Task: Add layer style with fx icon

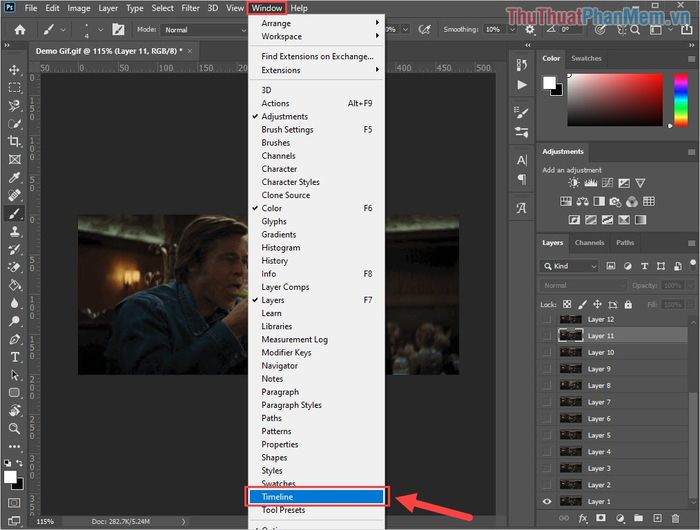Action: 582,519
